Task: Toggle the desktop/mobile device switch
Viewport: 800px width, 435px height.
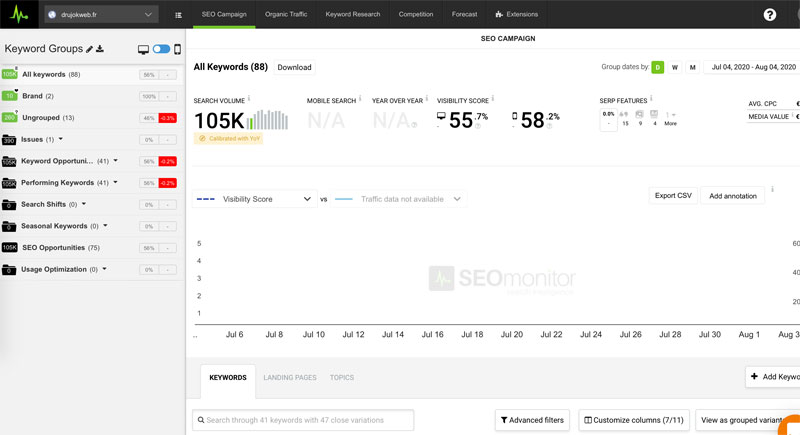Action: [x=161, y=49]
